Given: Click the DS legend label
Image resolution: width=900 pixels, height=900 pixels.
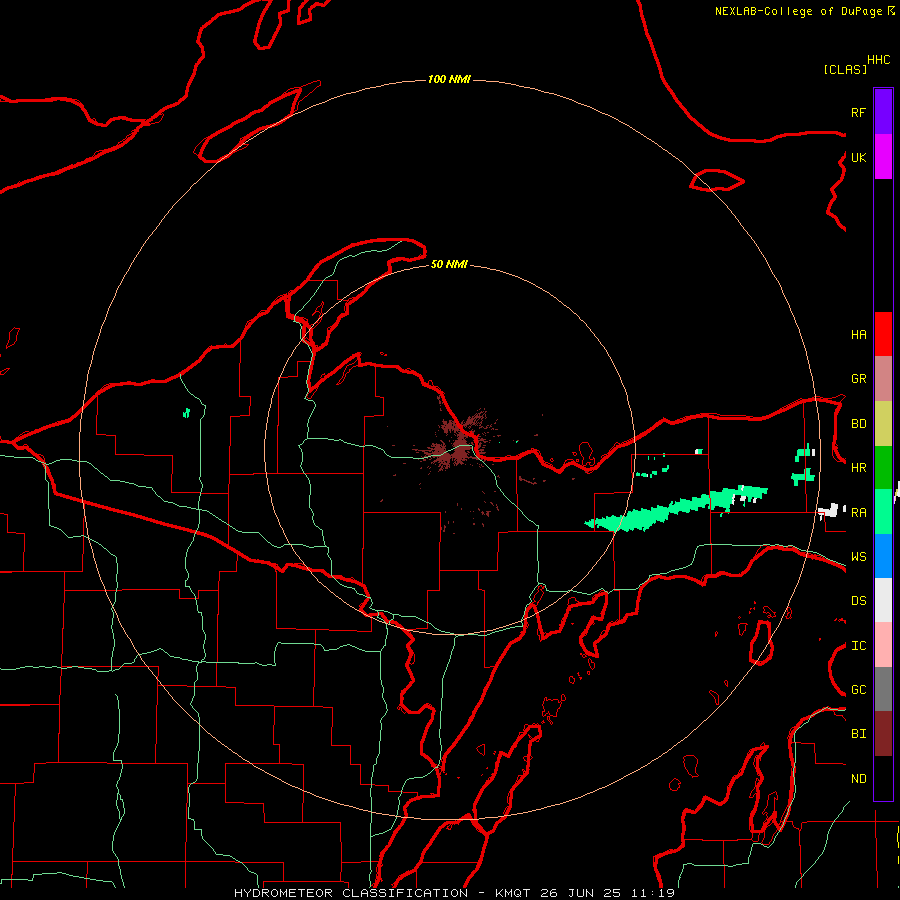Looking at the screenshot, I should [859, 601].
